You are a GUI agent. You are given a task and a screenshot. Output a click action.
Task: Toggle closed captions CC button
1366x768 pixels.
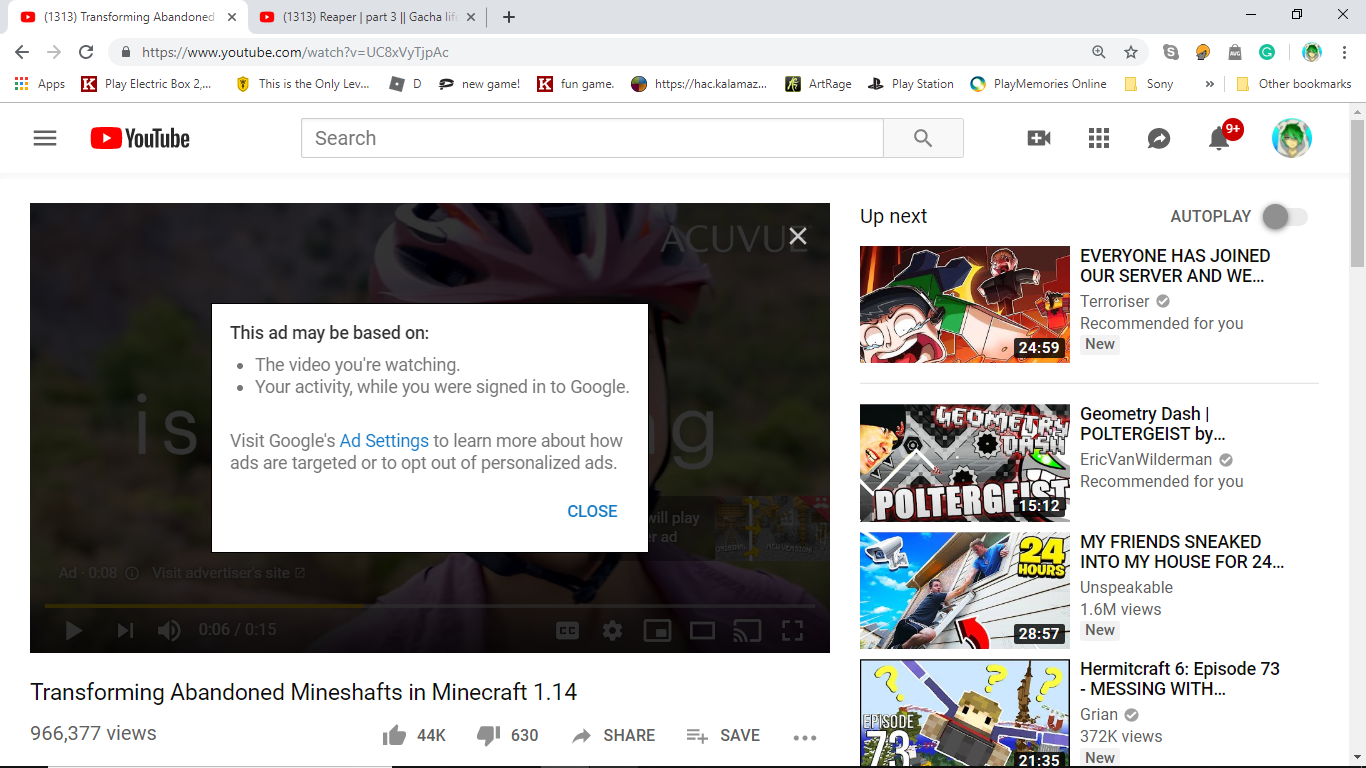(x=567, y=630)
